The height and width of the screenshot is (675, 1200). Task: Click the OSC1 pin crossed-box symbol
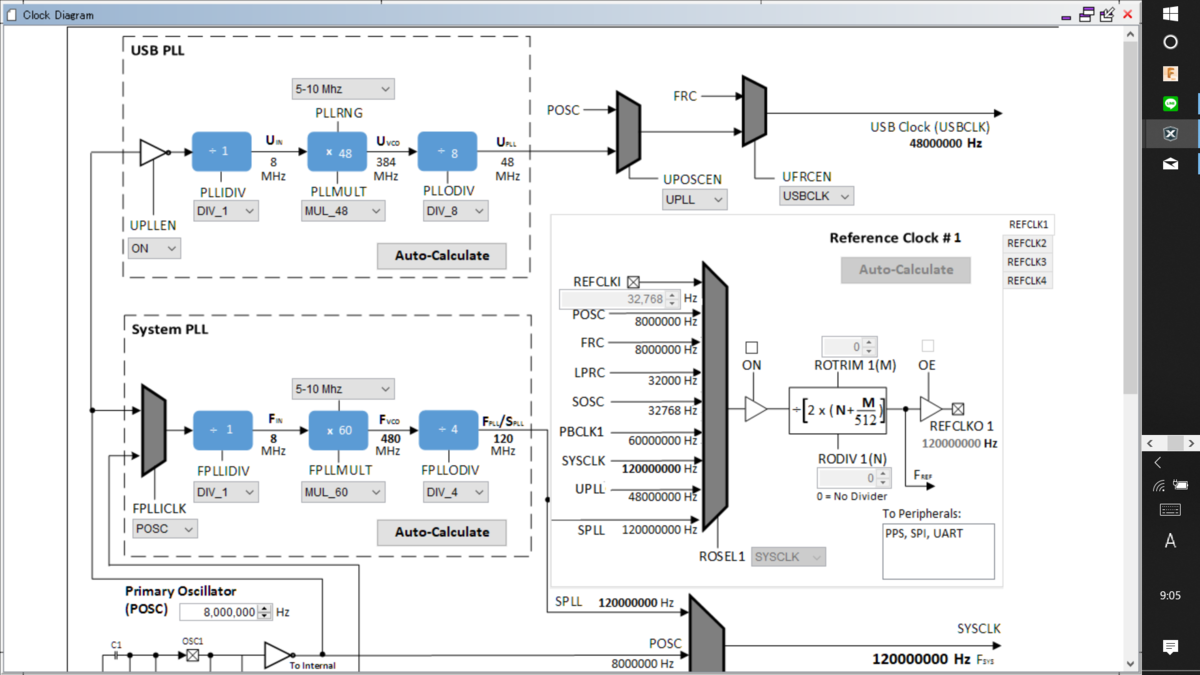[193, 655]
